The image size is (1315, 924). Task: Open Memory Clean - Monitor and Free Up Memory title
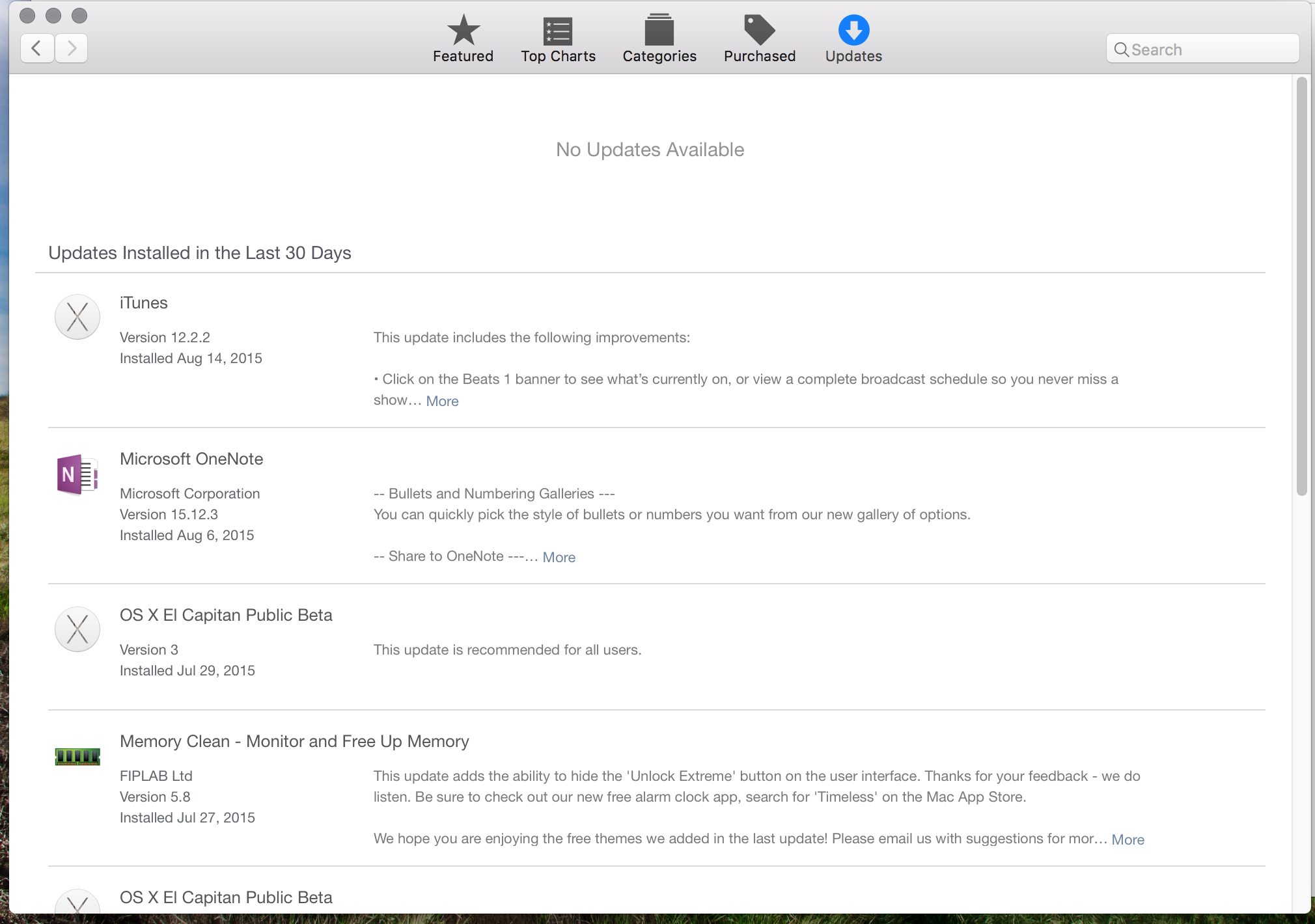[x=294, y=741]
